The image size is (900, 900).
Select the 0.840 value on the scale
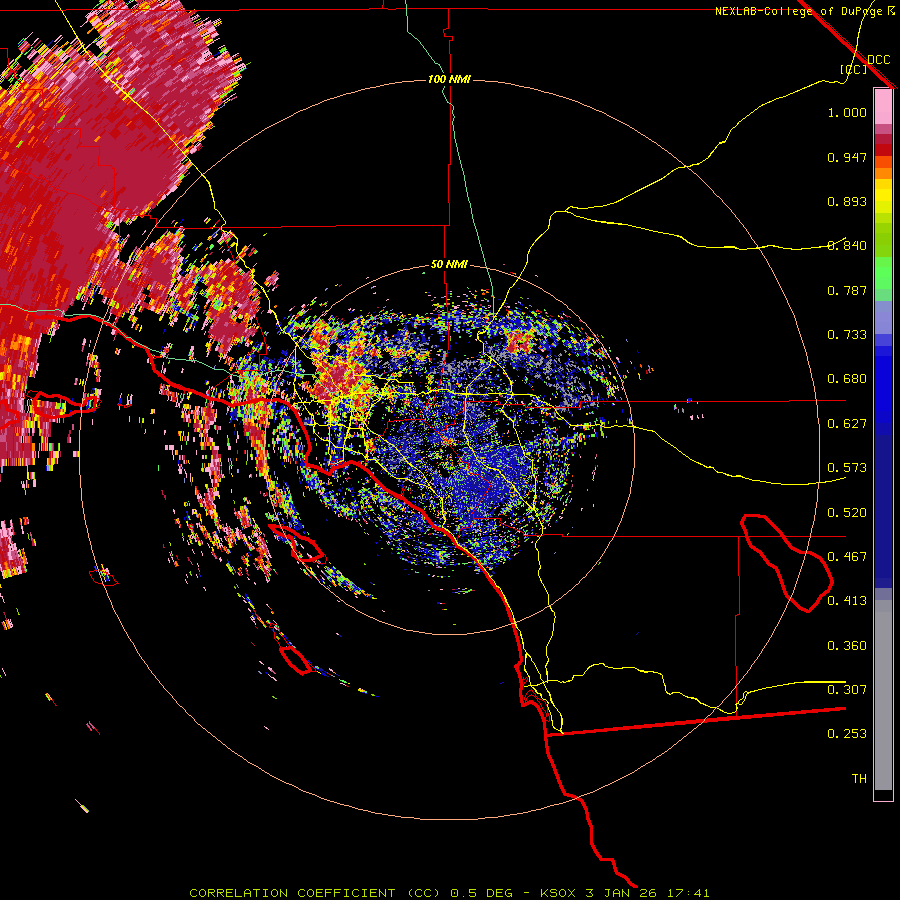[847, 246]
